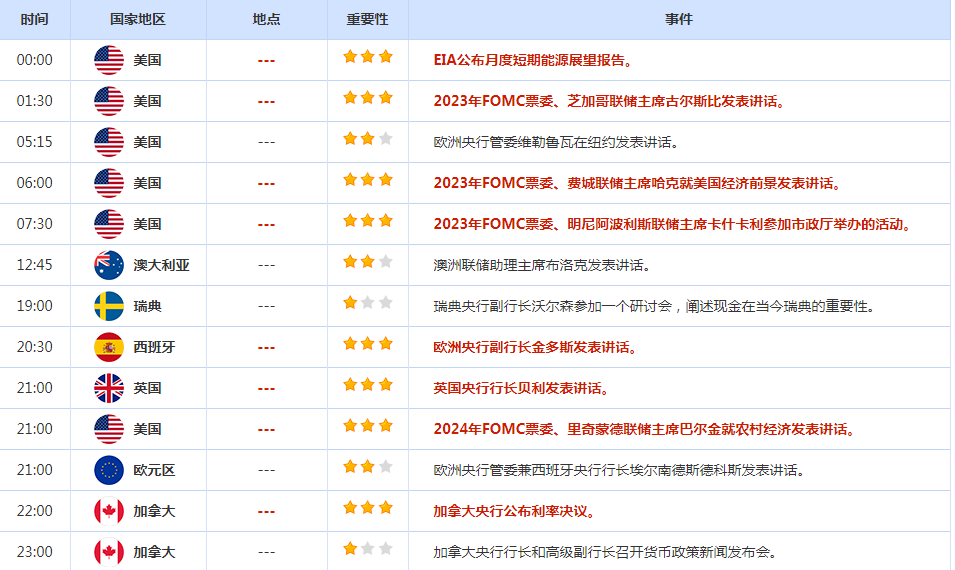The image size is (955, 570).
Task: Click the US flag in the 05:15 row
Action: (x=109, y=142)
